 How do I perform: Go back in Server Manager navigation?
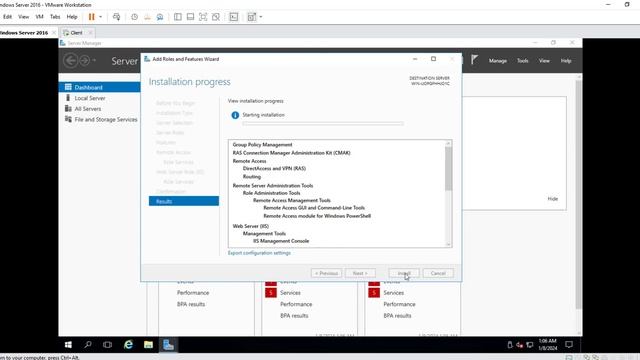[70, 61]
